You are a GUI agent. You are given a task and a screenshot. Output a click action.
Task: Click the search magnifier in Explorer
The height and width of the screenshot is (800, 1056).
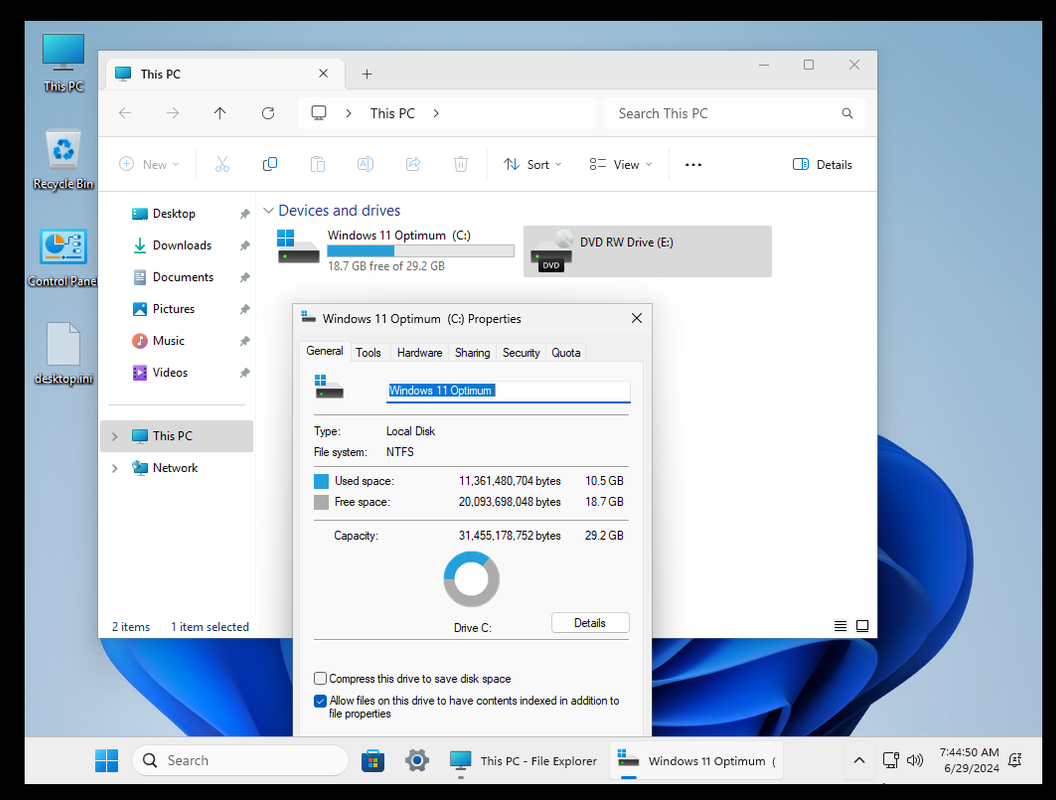[x=847, y=113]
